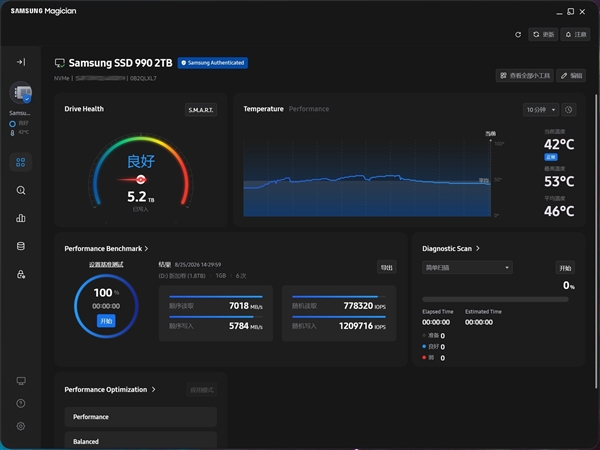This screenshot has height=450, width=600.
Task: Open the data security lock icon in sidebar
Action: (21, 274)
